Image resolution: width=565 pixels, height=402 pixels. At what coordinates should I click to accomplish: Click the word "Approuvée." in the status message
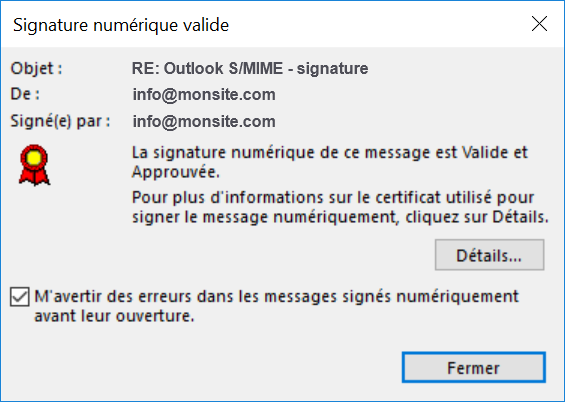click(176, 172)
